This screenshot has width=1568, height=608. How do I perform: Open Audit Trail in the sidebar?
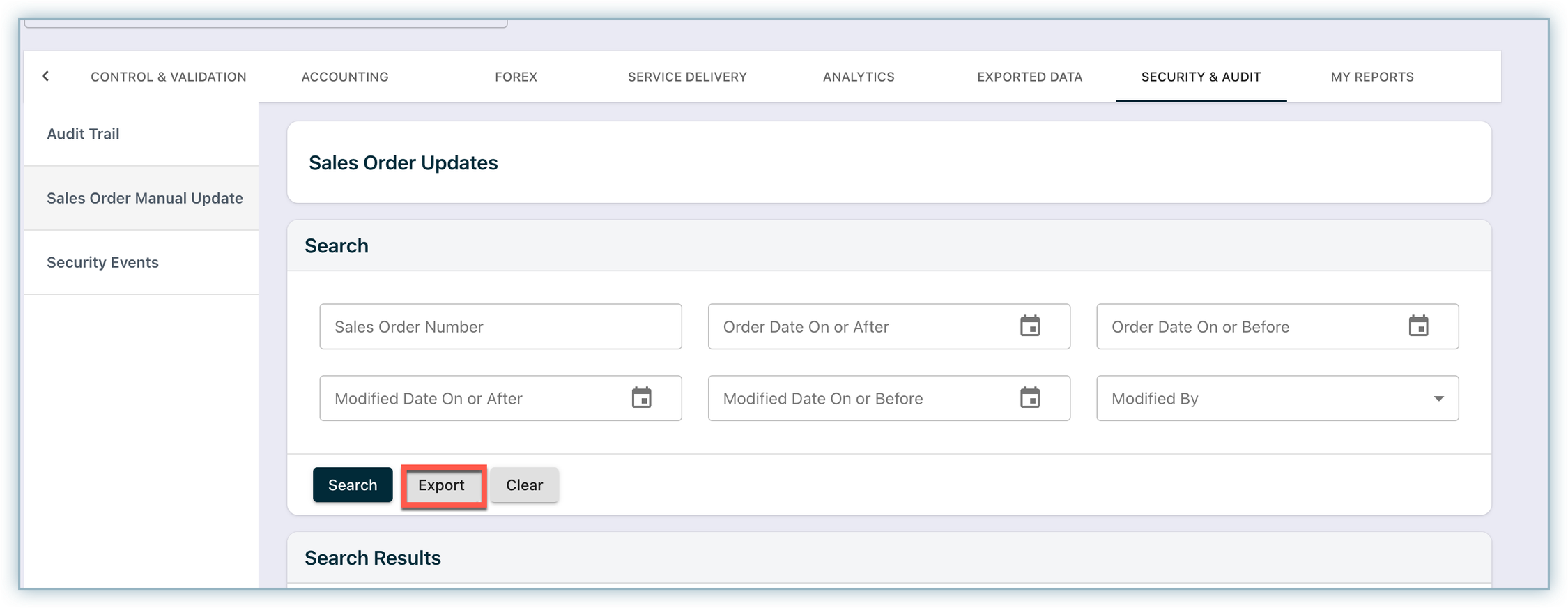click(x=83, y=134)
